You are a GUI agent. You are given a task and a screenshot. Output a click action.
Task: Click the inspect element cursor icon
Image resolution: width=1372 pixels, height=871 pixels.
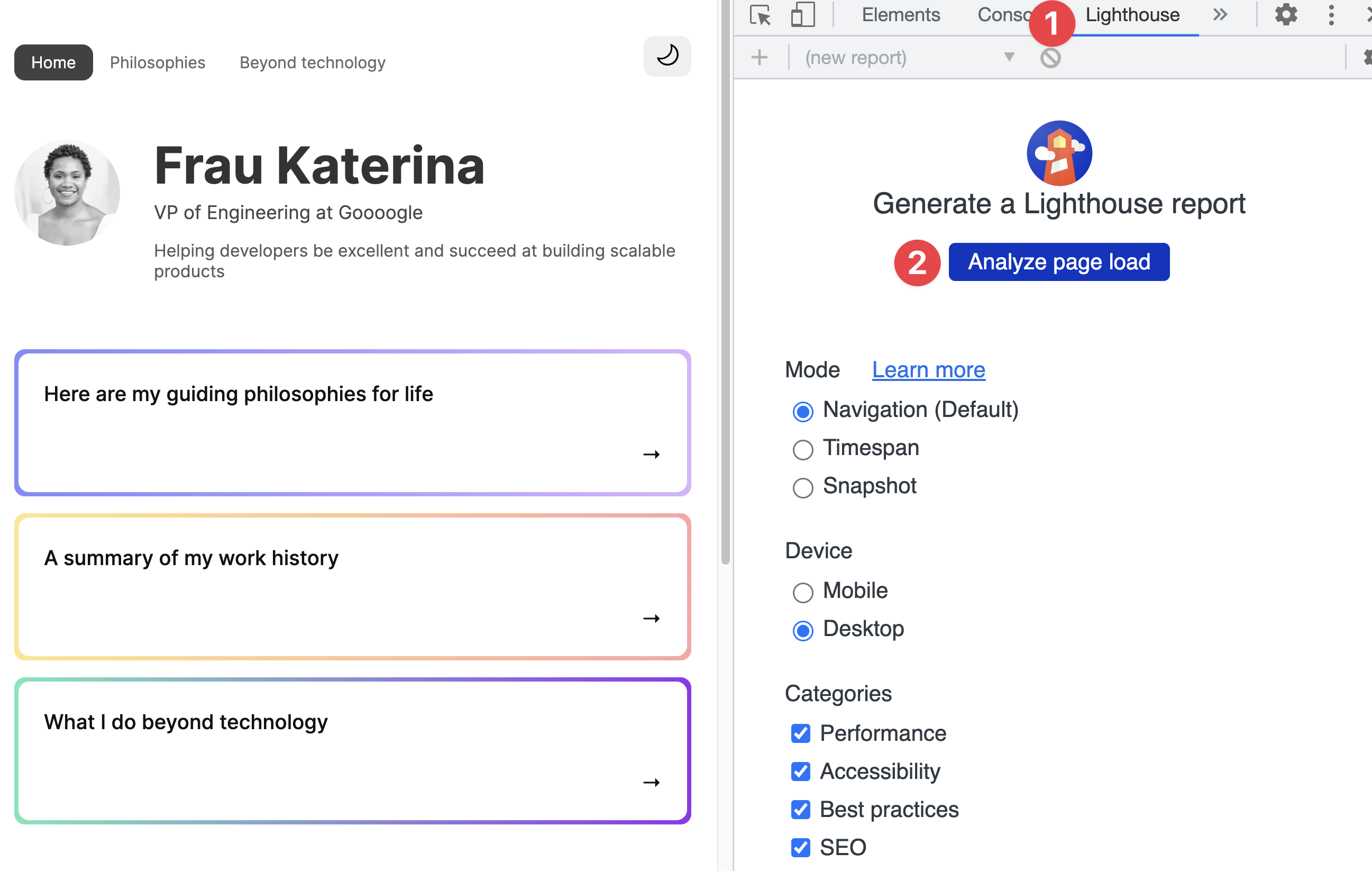click(x=760, y=15)
